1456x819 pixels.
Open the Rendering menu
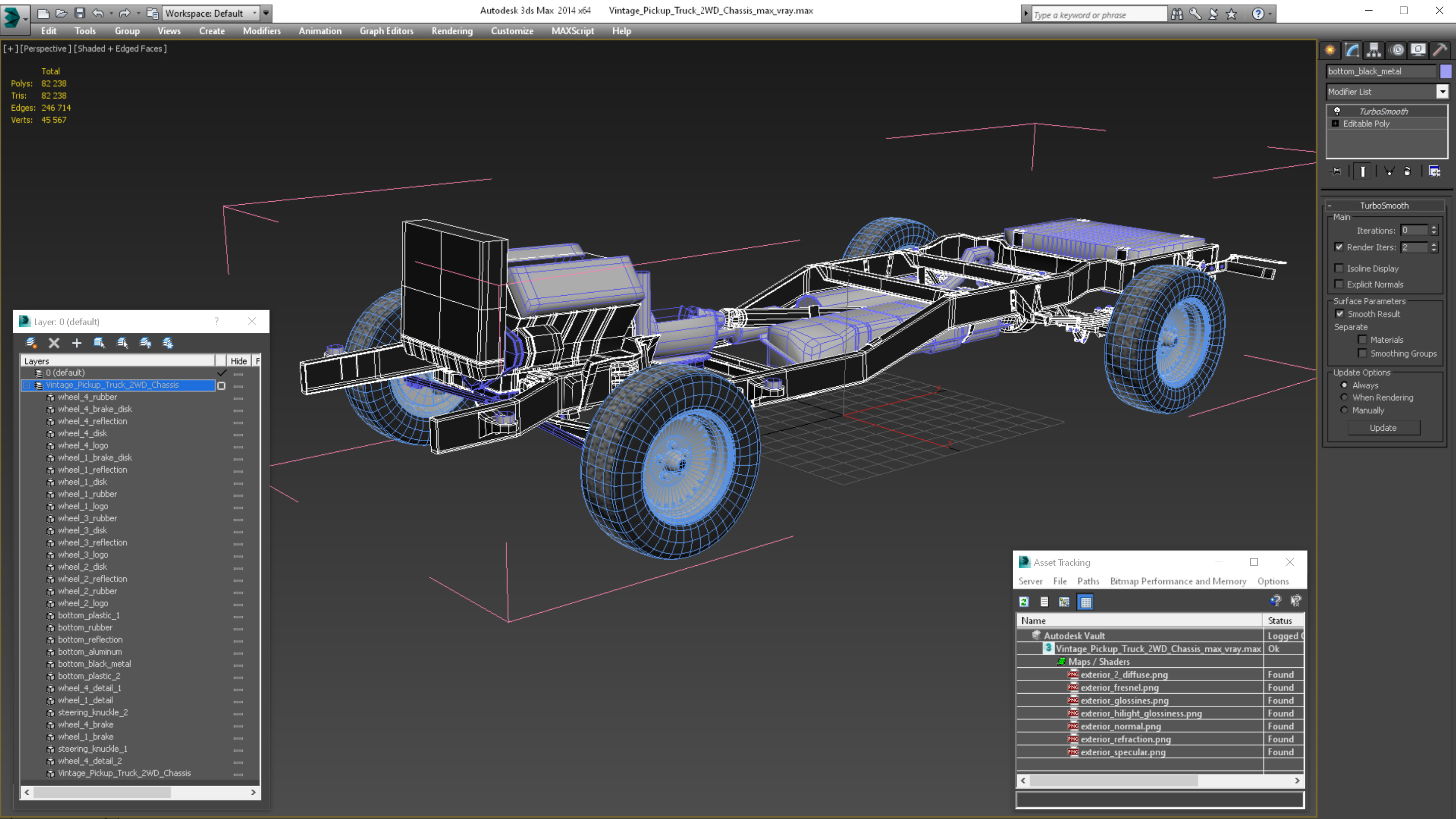click(x=451, y=31)
